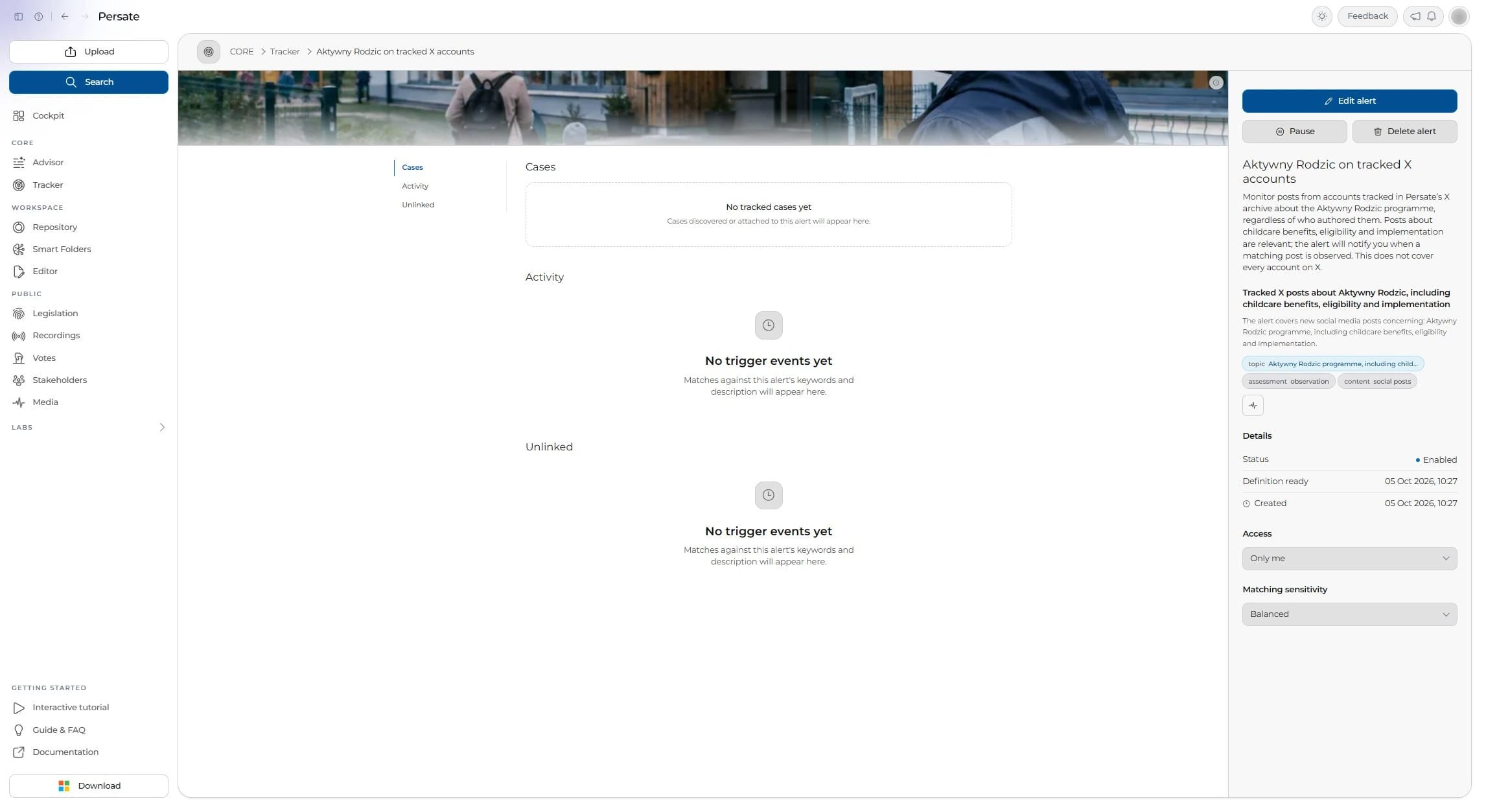Click Tracker in the breadcrumb
1486x812 pixels.
click(x=284, y=52)
